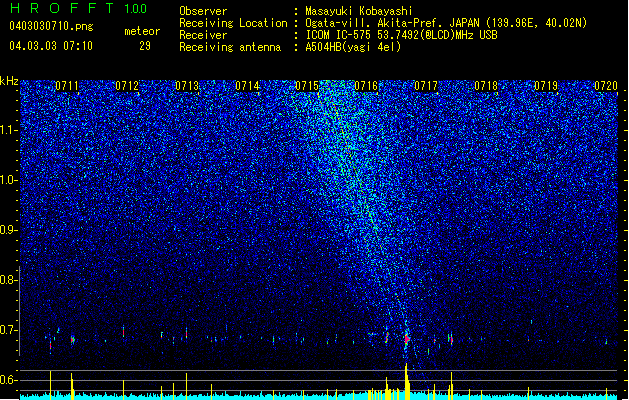Click the name Masayuki Kobayashi
Viewport: 629px width, 400px height.
[x=359, y=11]
